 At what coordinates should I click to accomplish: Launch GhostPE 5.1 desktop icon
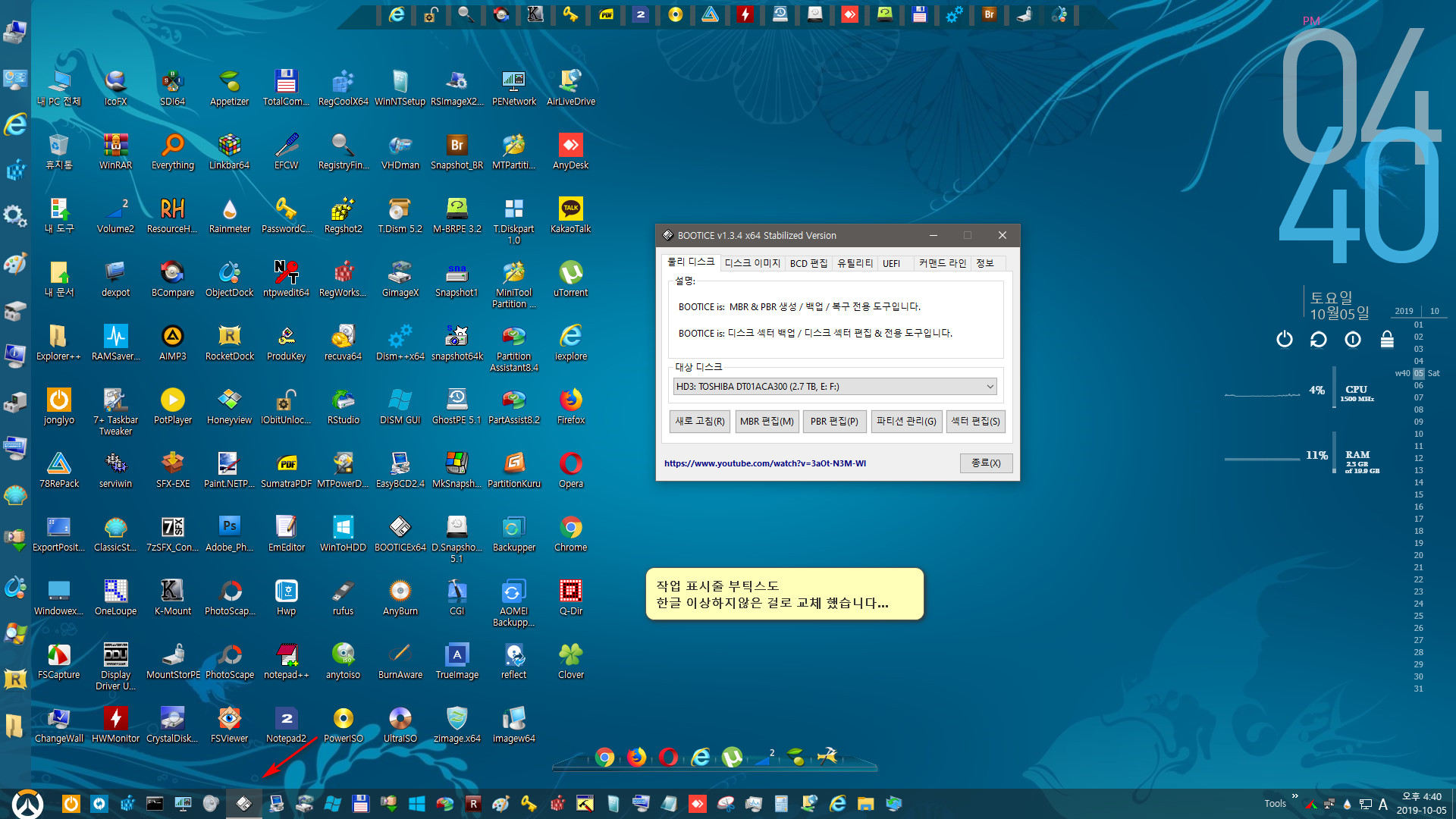457,406
